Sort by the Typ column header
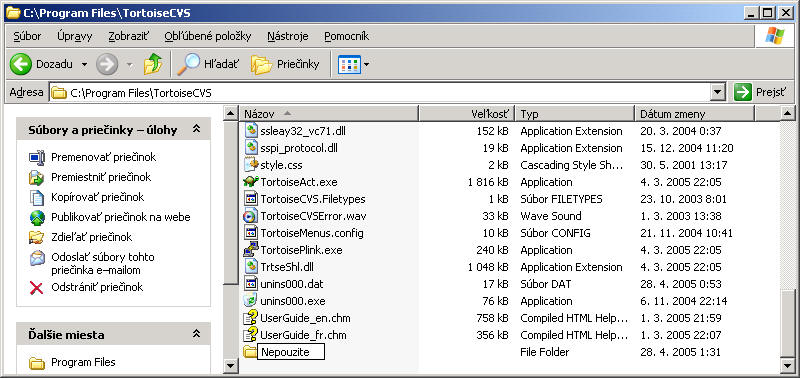Image resolution: width=800 pixels, height=378 pixels. (575, 114)
